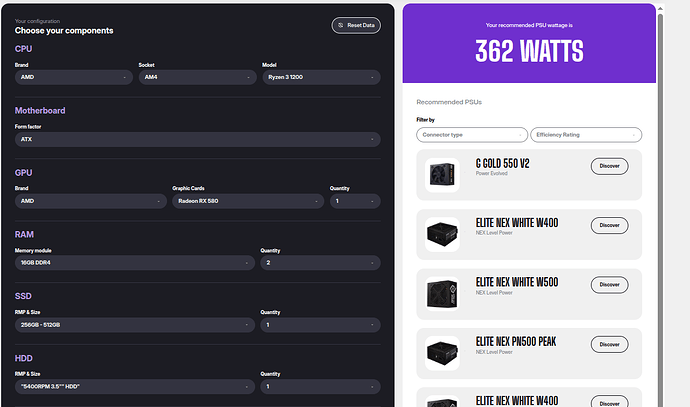Click the refresh icon in Reset Data button
690x407 pixels.
coord(341,26)
